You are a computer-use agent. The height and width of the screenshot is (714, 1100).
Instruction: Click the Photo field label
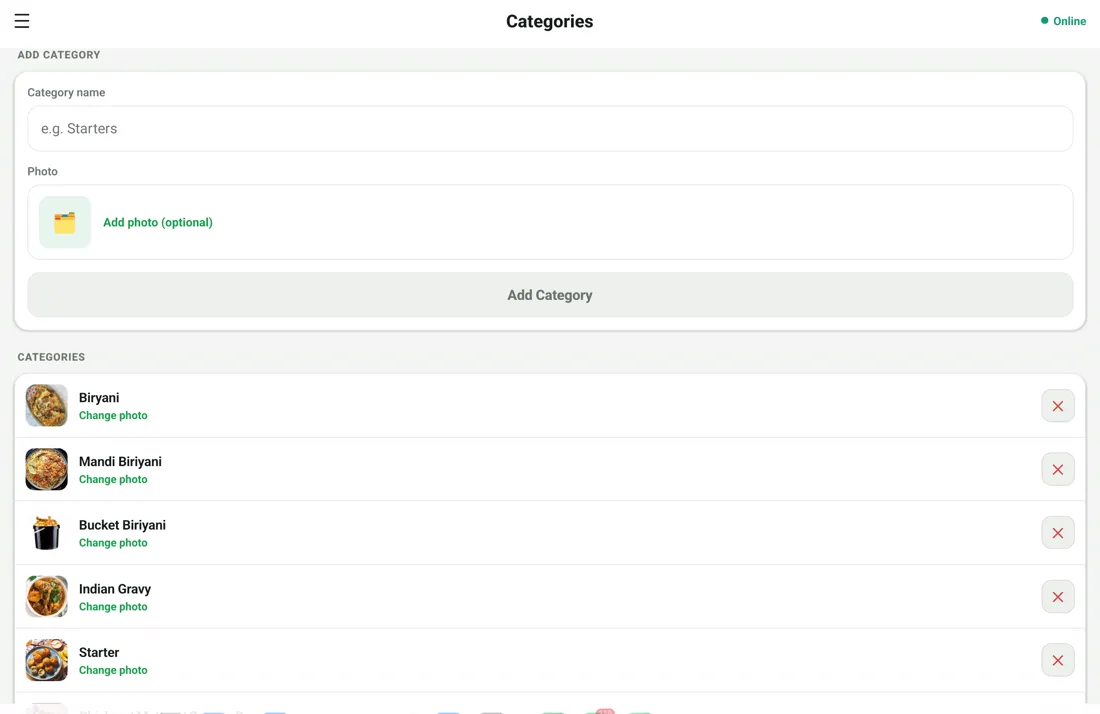(x=43, y=171)
